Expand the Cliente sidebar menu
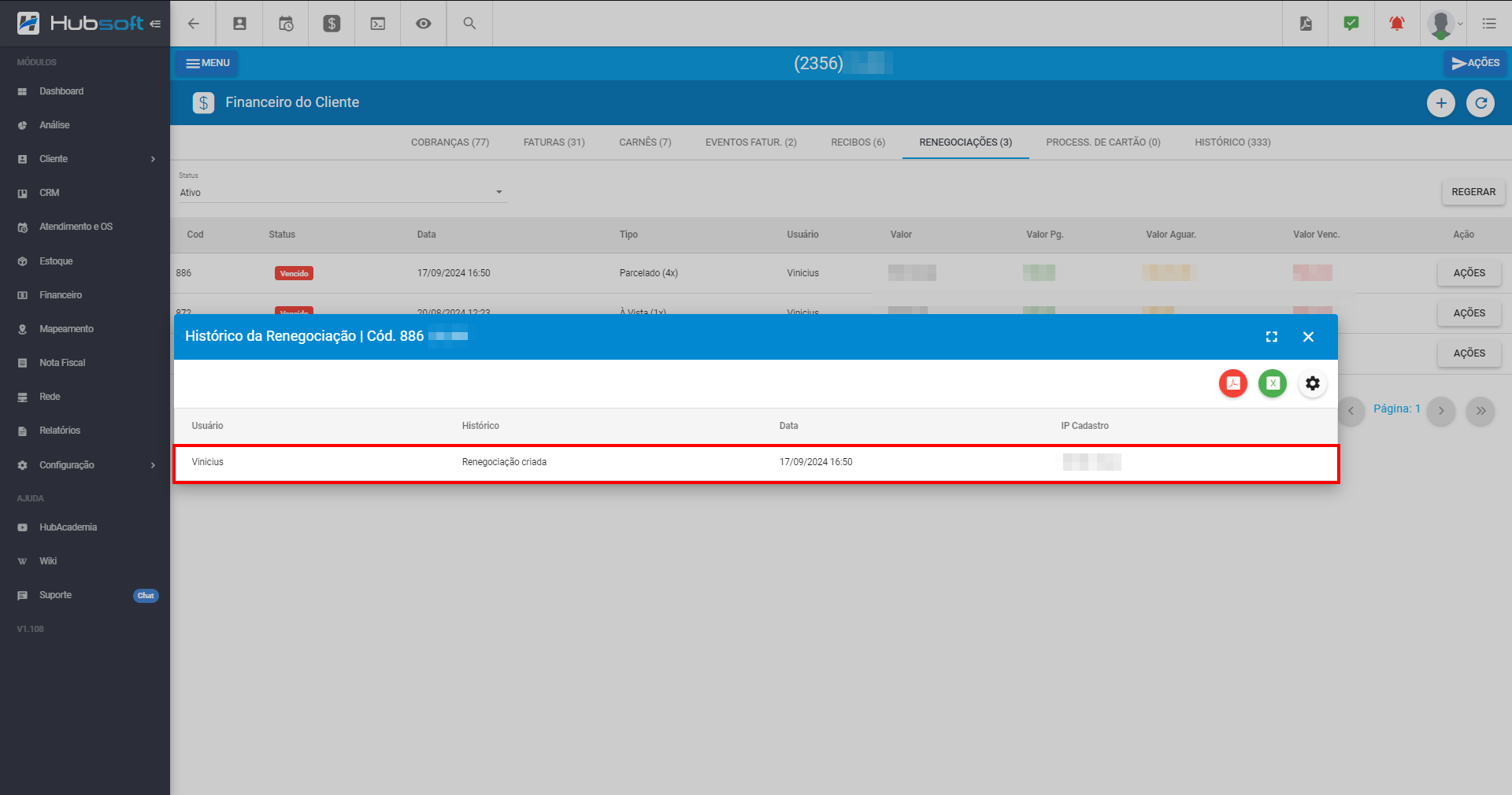 point(85,159)
